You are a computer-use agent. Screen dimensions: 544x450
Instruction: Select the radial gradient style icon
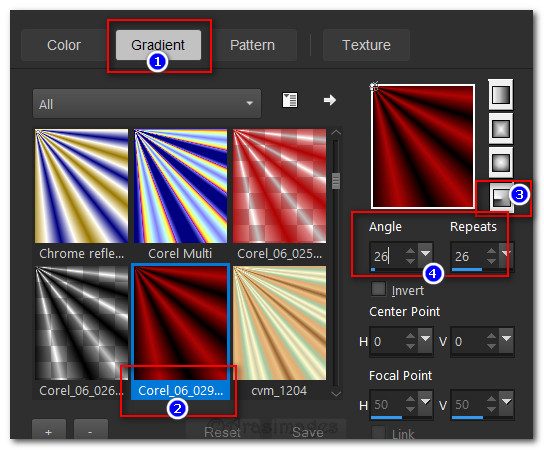(501, 197)
